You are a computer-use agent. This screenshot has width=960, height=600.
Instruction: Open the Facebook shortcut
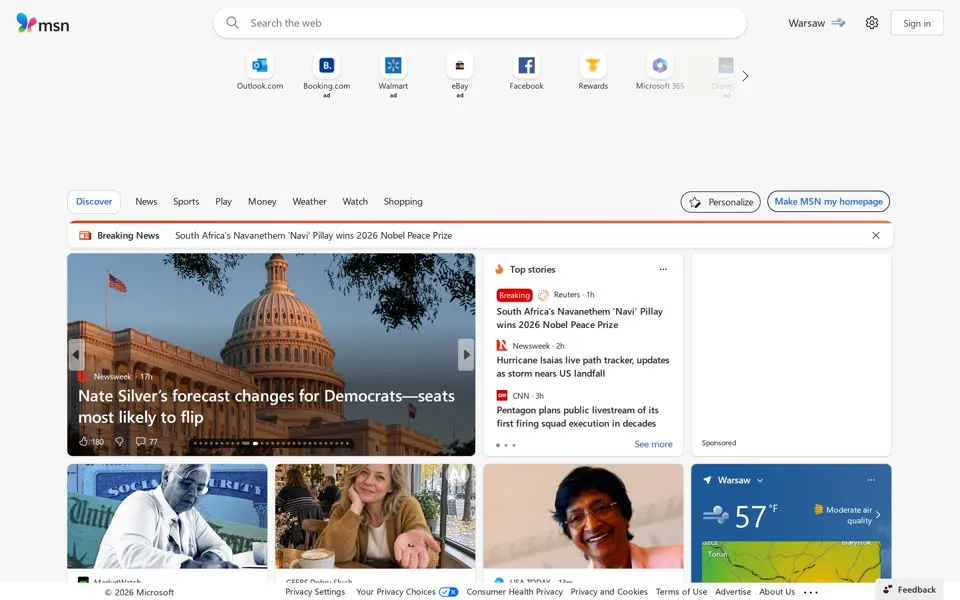pos(527,72)
